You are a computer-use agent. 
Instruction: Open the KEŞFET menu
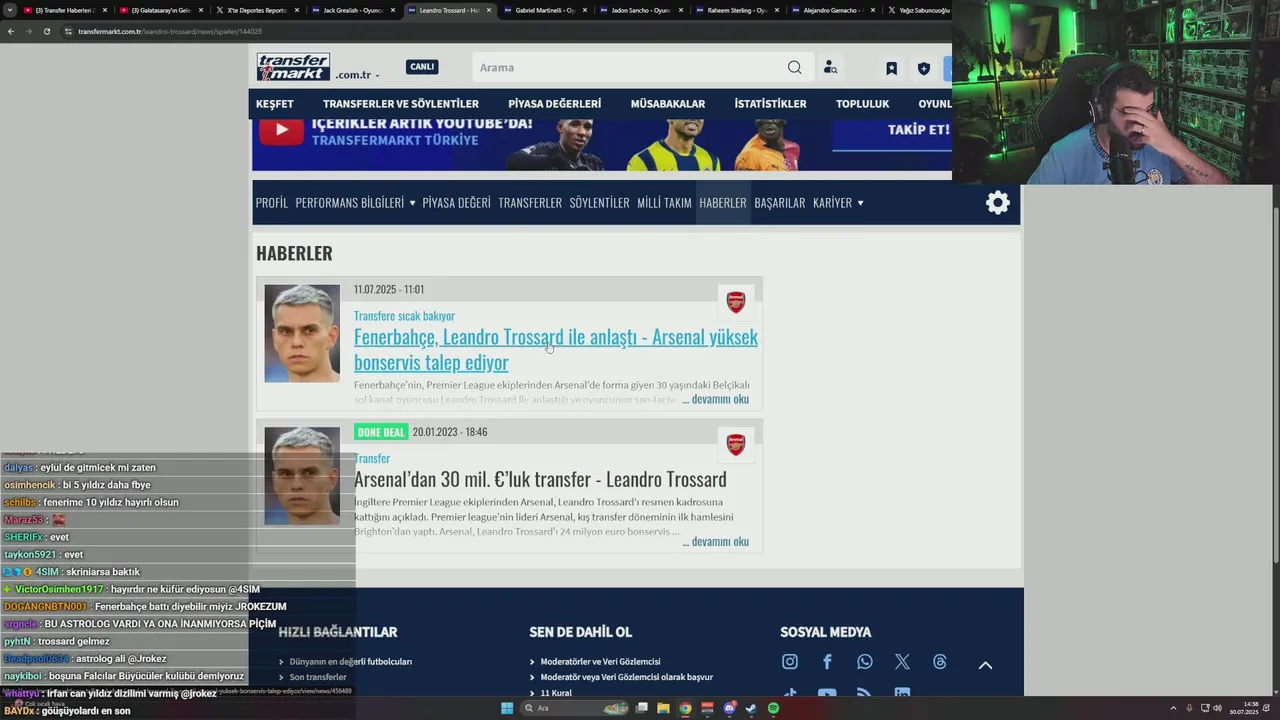point(274,104)
